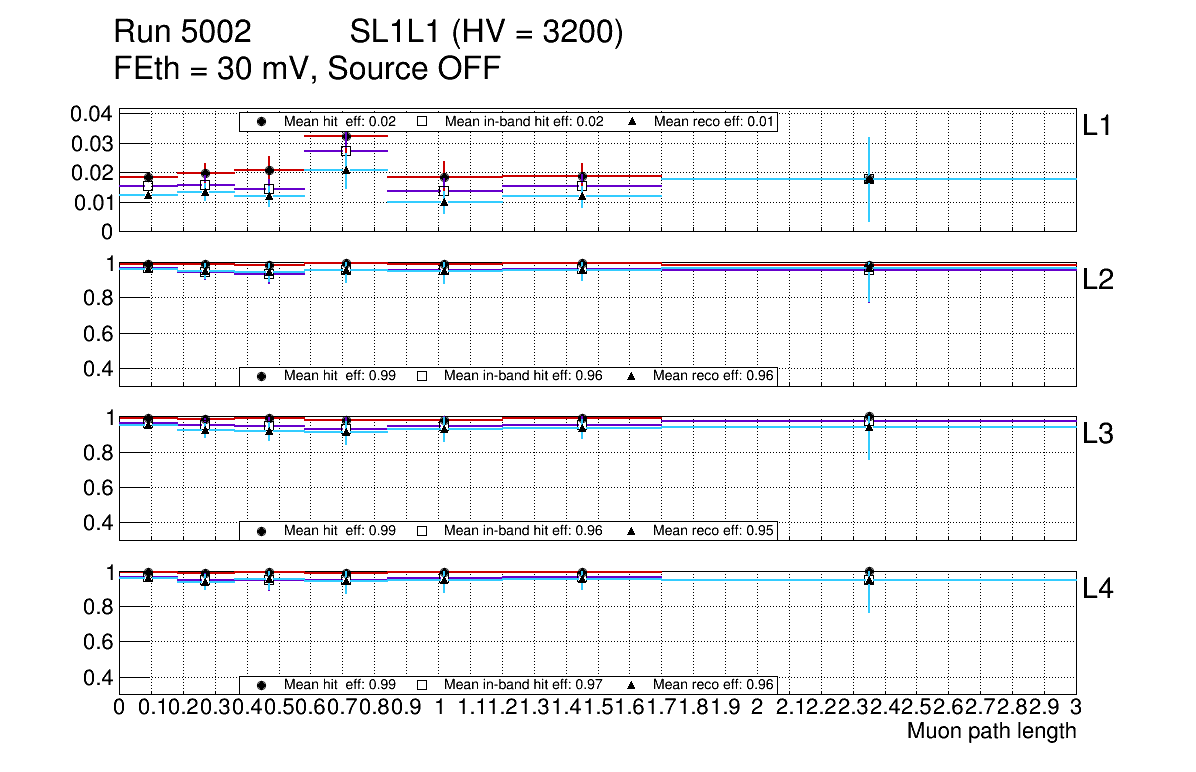Click the triangle marker in L1 legend
Screen dimensions: 1196x772
(633, 122)
